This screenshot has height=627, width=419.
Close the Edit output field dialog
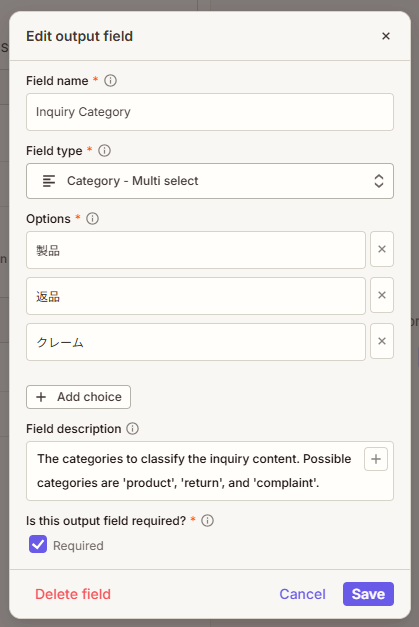point(386,36)
